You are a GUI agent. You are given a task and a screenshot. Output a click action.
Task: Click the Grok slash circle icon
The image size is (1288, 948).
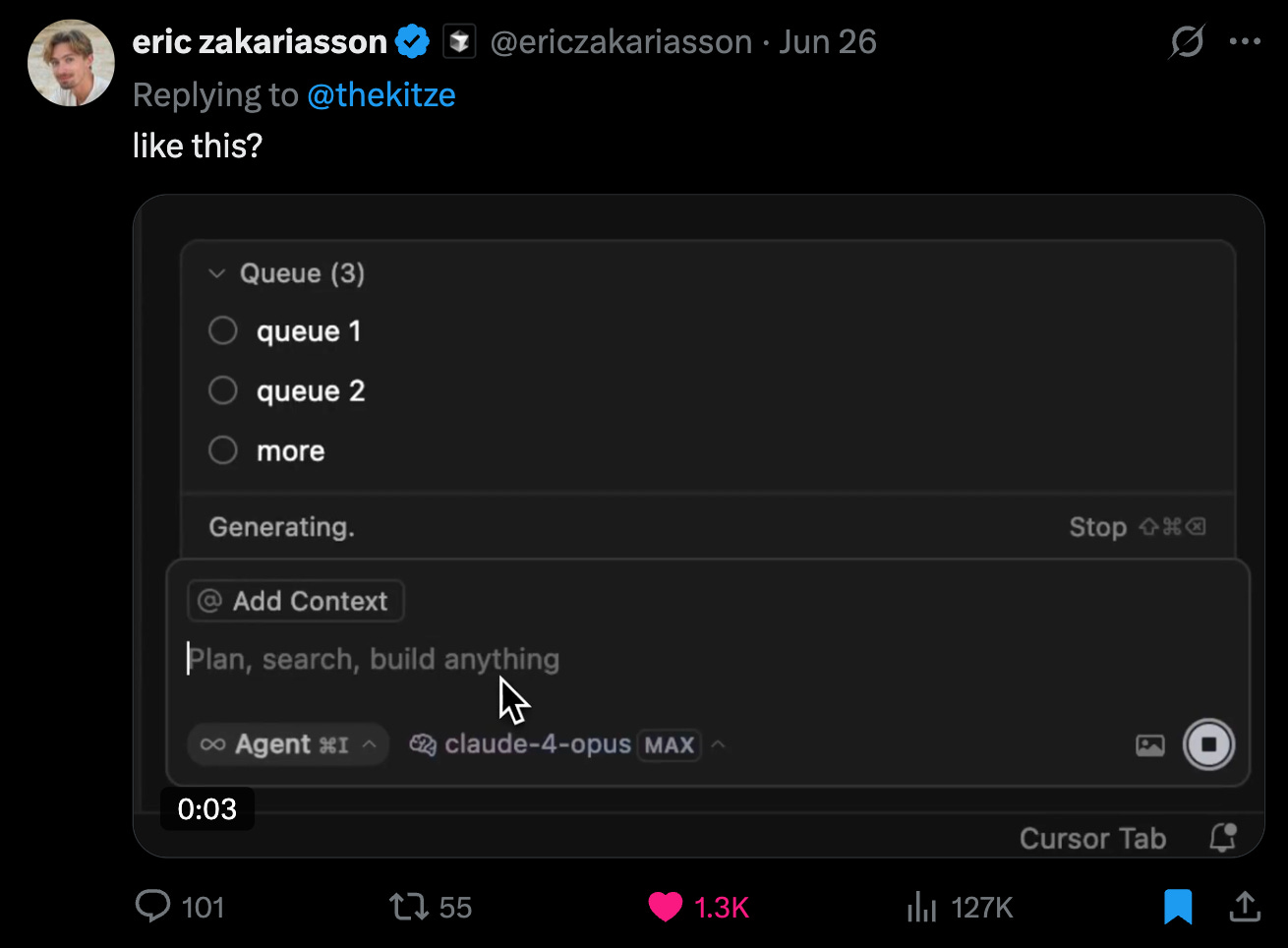(x=1187, y=42)
